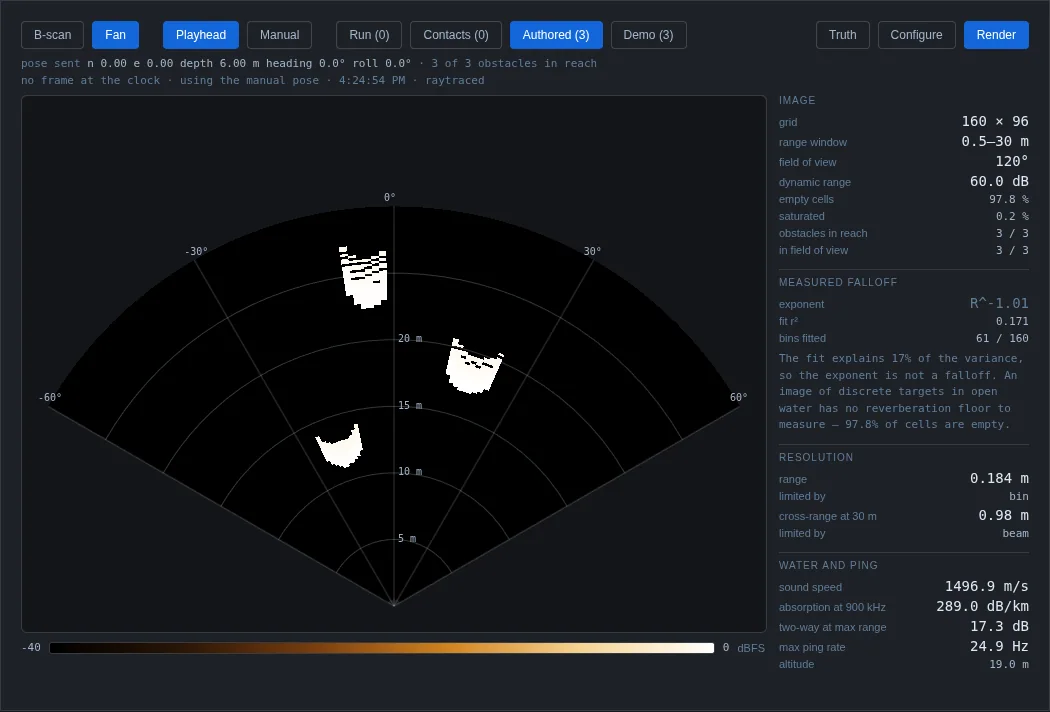Click the -30° bearing label
The width and height of the screenshot is (1050, 712).
196,252
